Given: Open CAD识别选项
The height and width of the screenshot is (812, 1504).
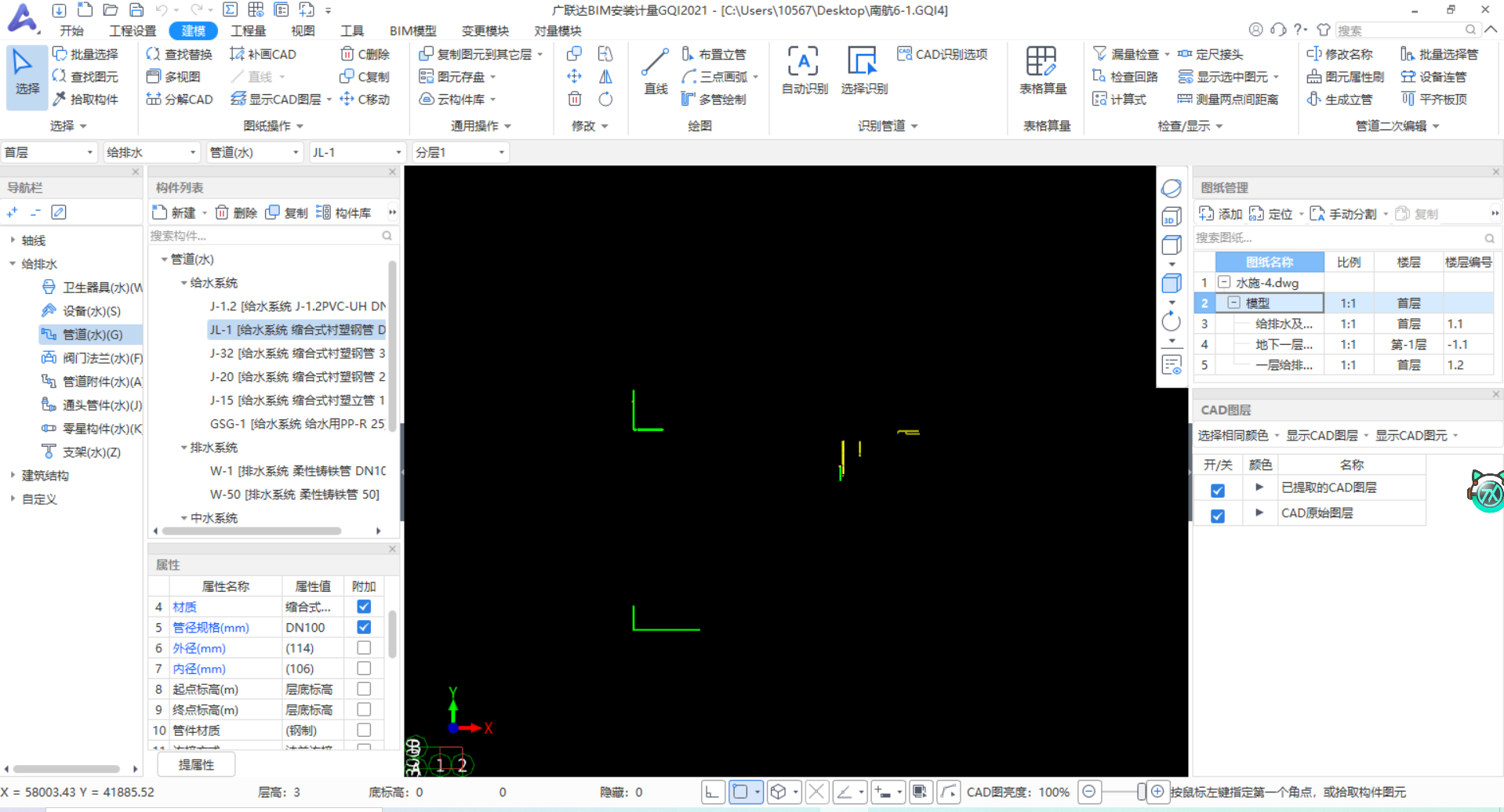Looking at the screenshot, I should coord(943,54).
